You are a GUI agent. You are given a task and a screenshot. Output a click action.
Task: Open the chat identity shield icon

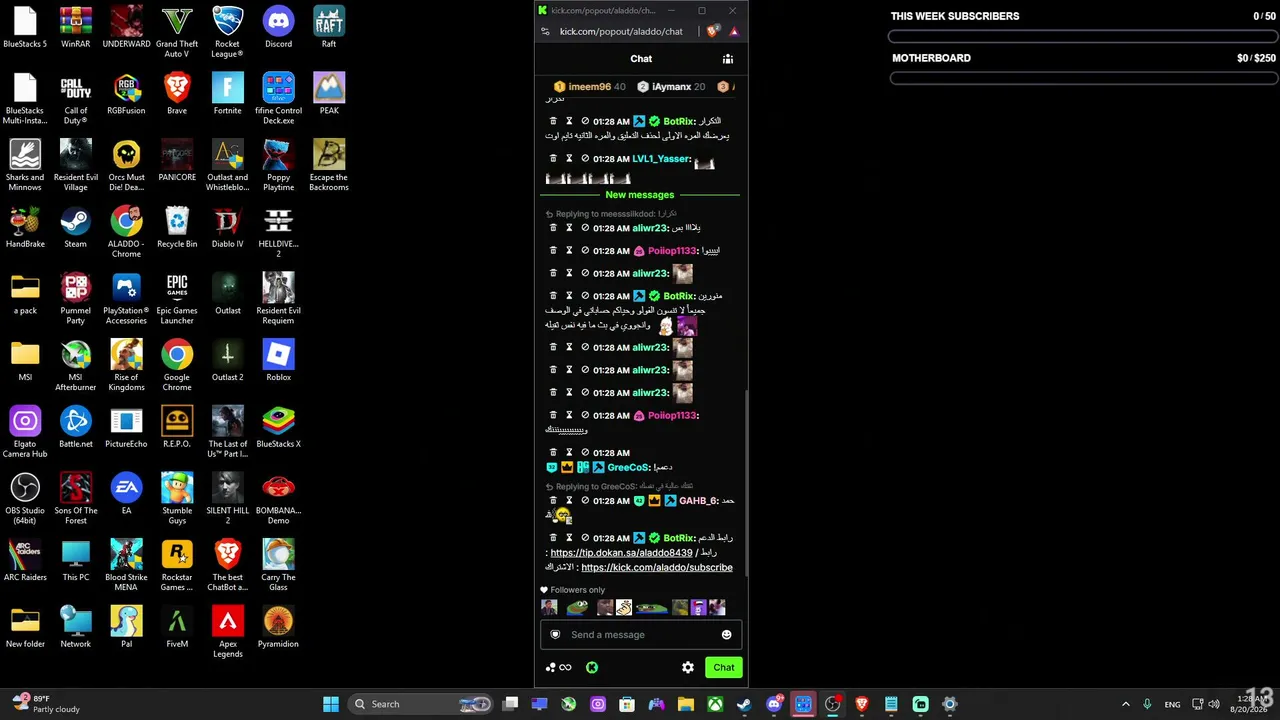pyautogui.click(x=555, y=635)
